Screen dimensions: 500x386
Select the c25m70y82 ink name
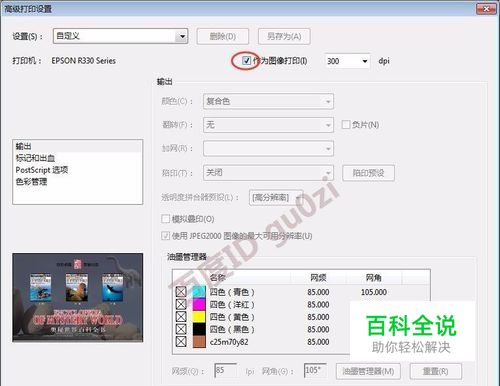point(229,342)
